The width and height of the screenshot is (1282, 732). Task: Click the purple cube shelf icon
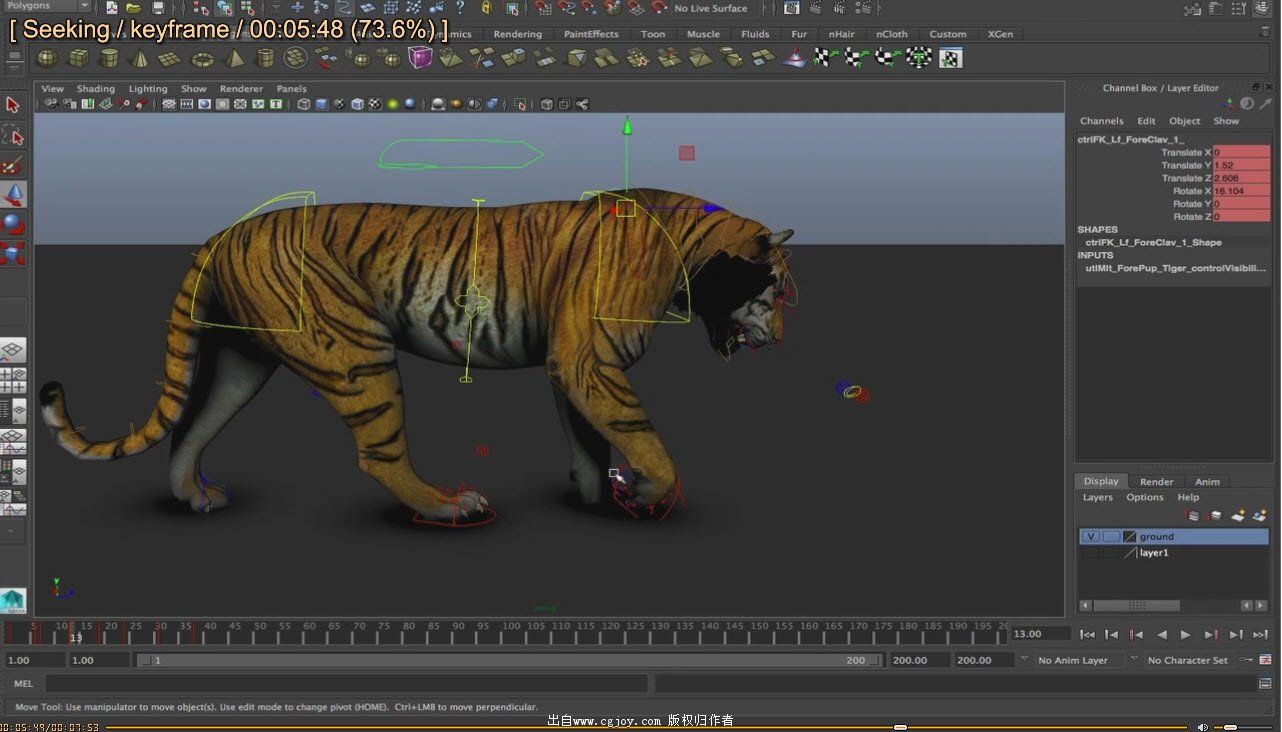(x=420, y=58)
